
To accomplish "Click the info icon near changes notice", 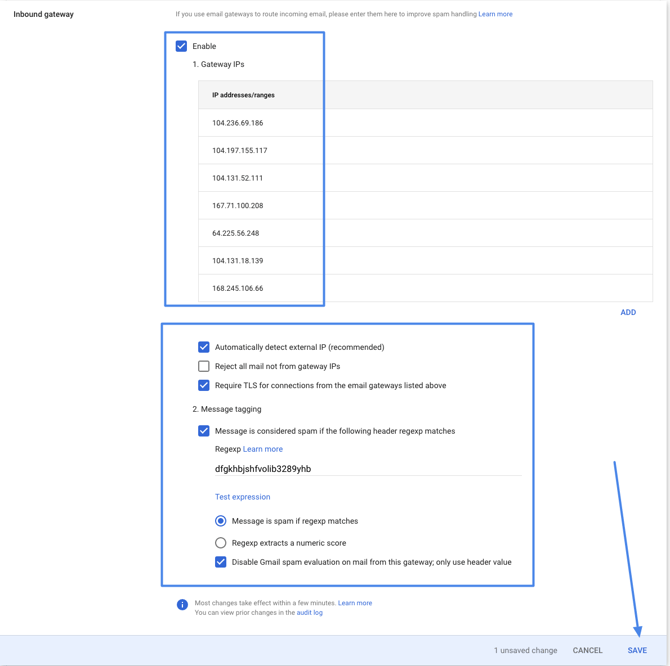I will point(182,604).
